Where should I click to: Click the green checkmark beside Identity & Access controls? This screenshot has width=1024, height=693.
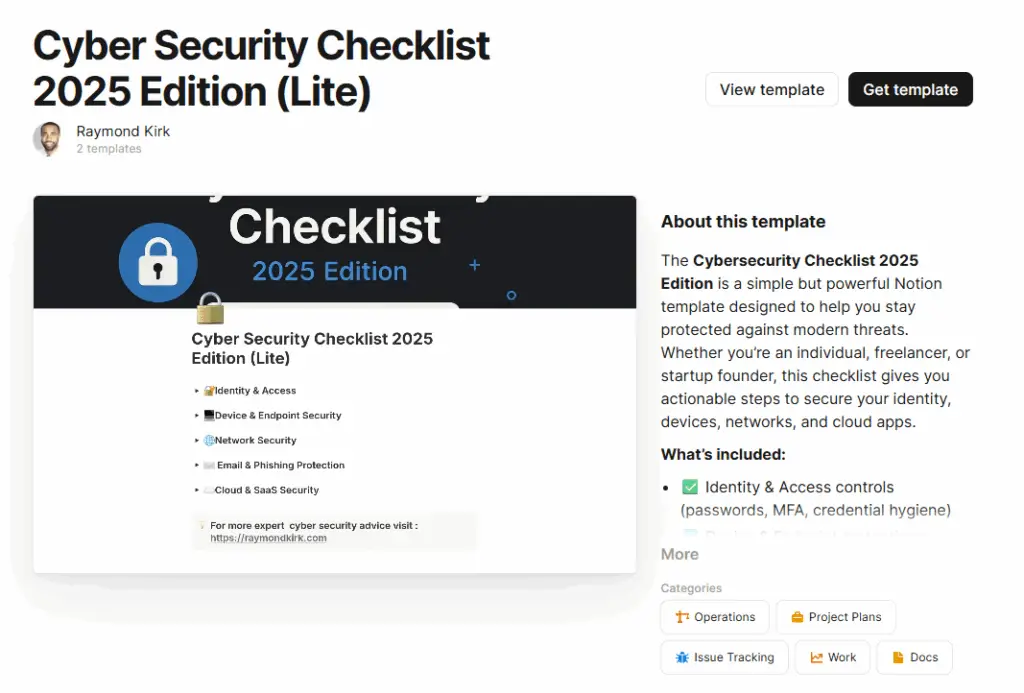[x=690, y=487]
